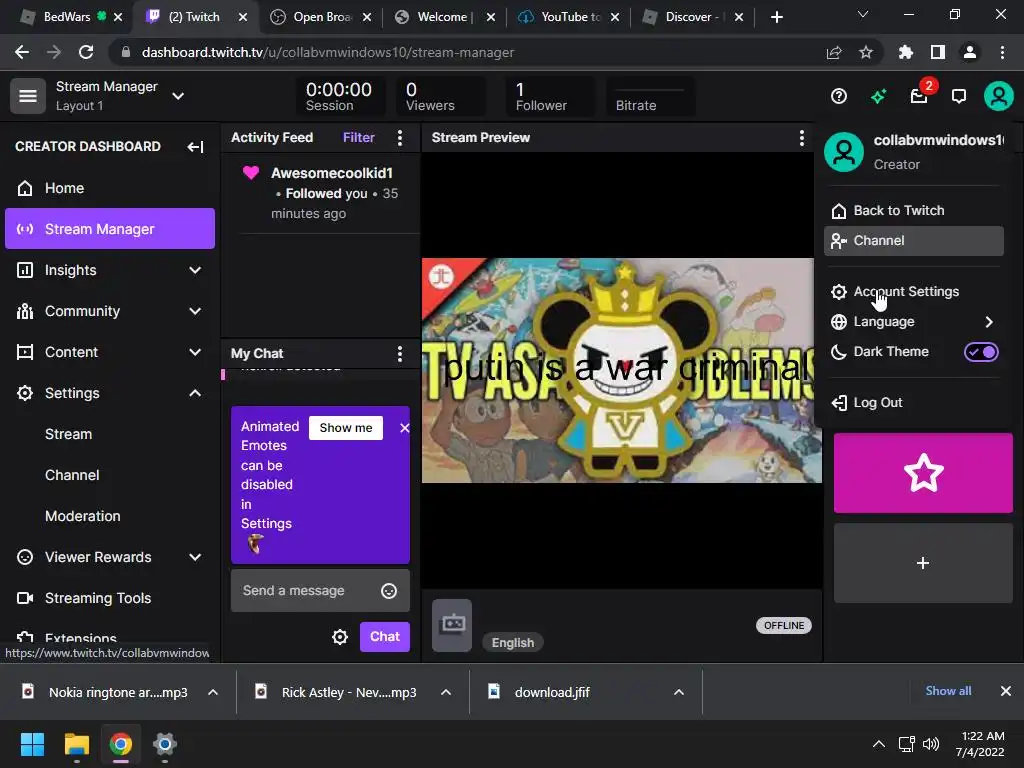The image size is (1024, 768).
Task: Expand the Viewer Rewards section
Action: tap(195, 557)
